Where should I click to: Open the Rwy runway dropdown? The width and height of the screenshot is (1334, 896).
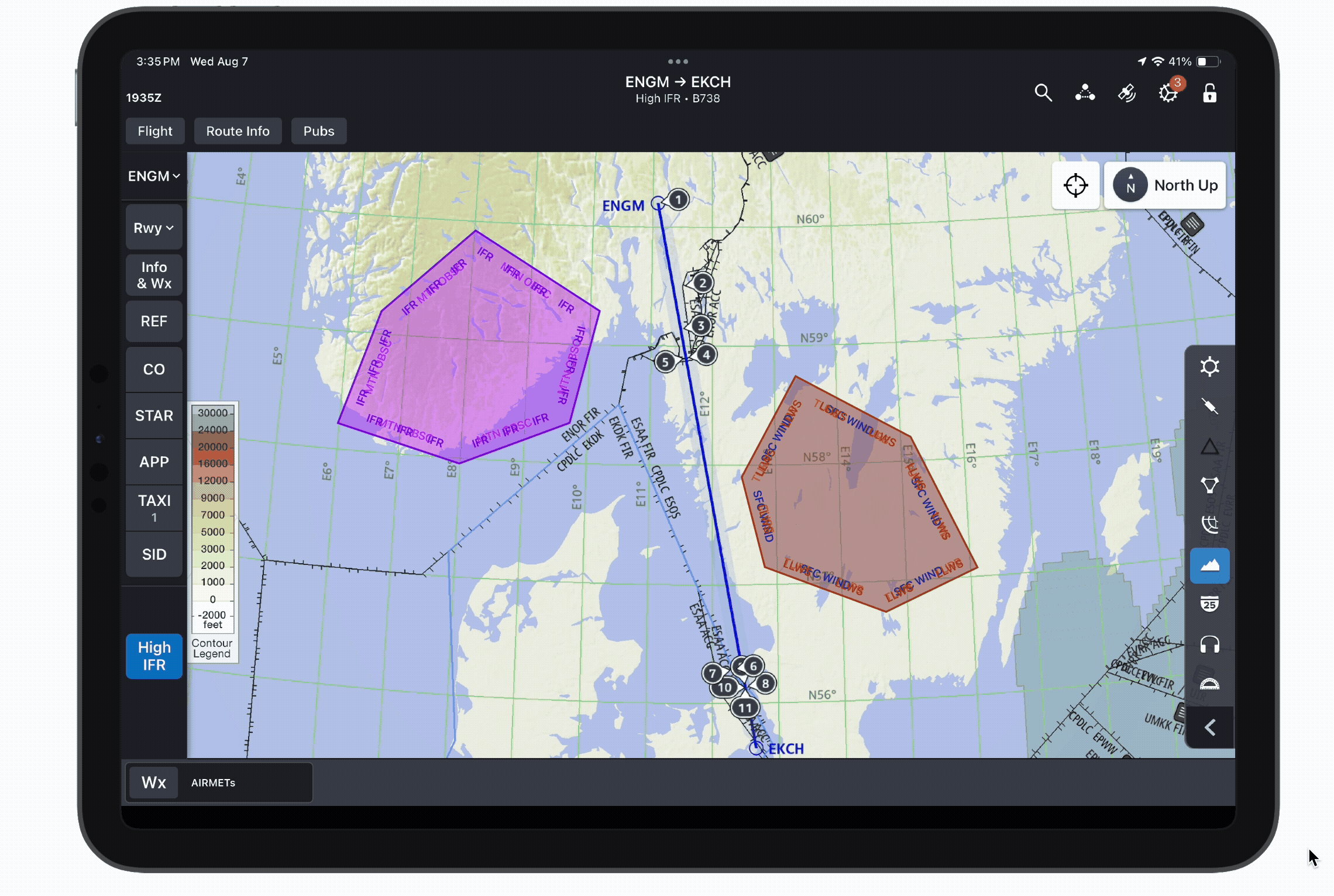[154, 228]
